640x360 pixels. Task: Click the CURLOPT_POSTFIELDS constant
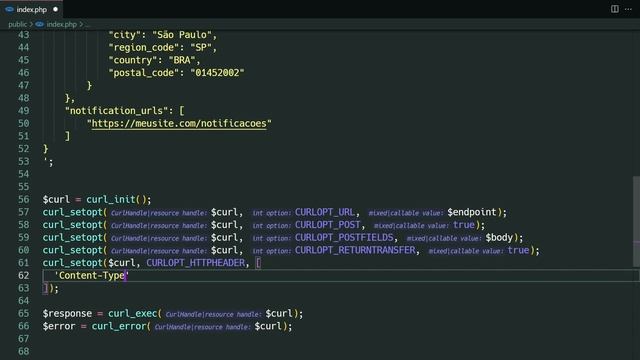coord(344,238)
